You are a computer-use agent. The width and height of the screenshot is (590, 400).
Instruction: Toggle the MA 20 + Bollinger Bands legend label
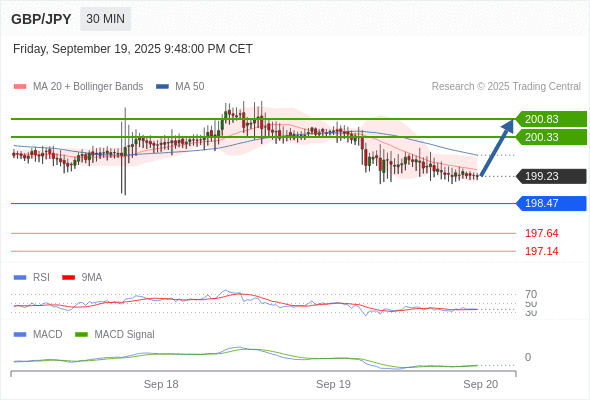point(88,87)
